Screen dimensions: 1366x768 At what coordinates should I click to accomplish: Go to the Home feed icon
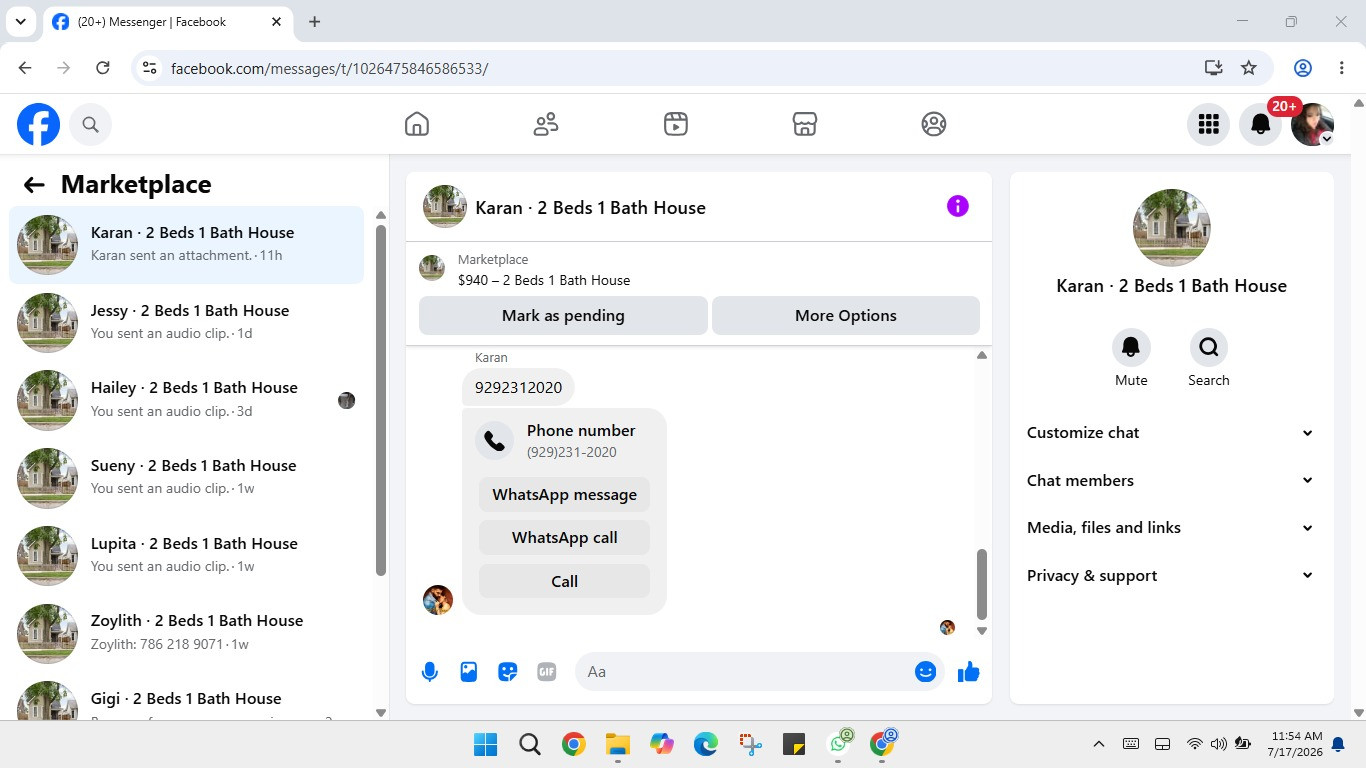click(417, 124)
